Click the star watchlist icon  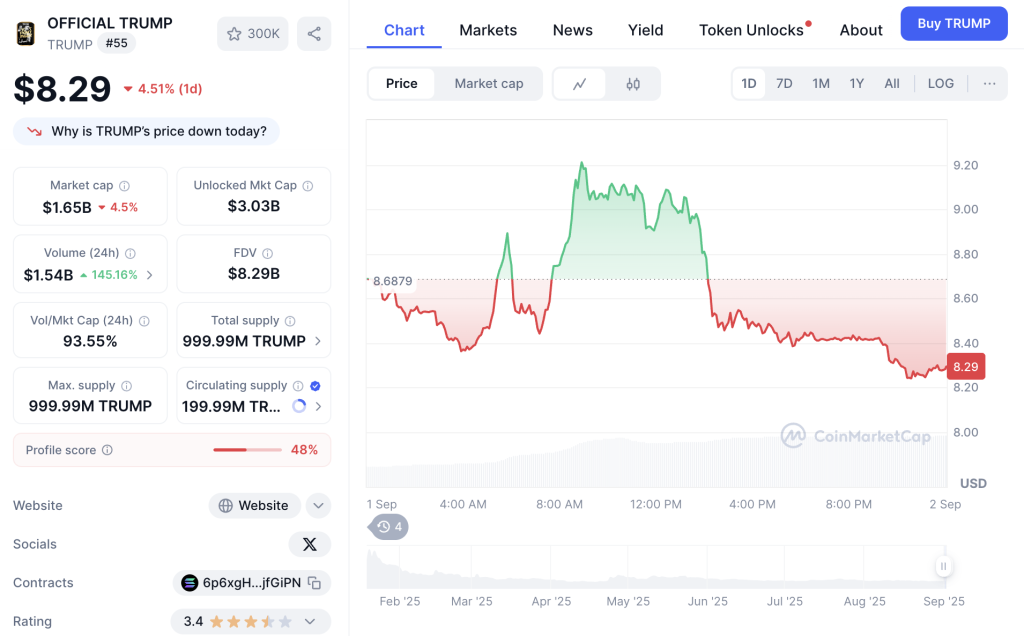235,34
